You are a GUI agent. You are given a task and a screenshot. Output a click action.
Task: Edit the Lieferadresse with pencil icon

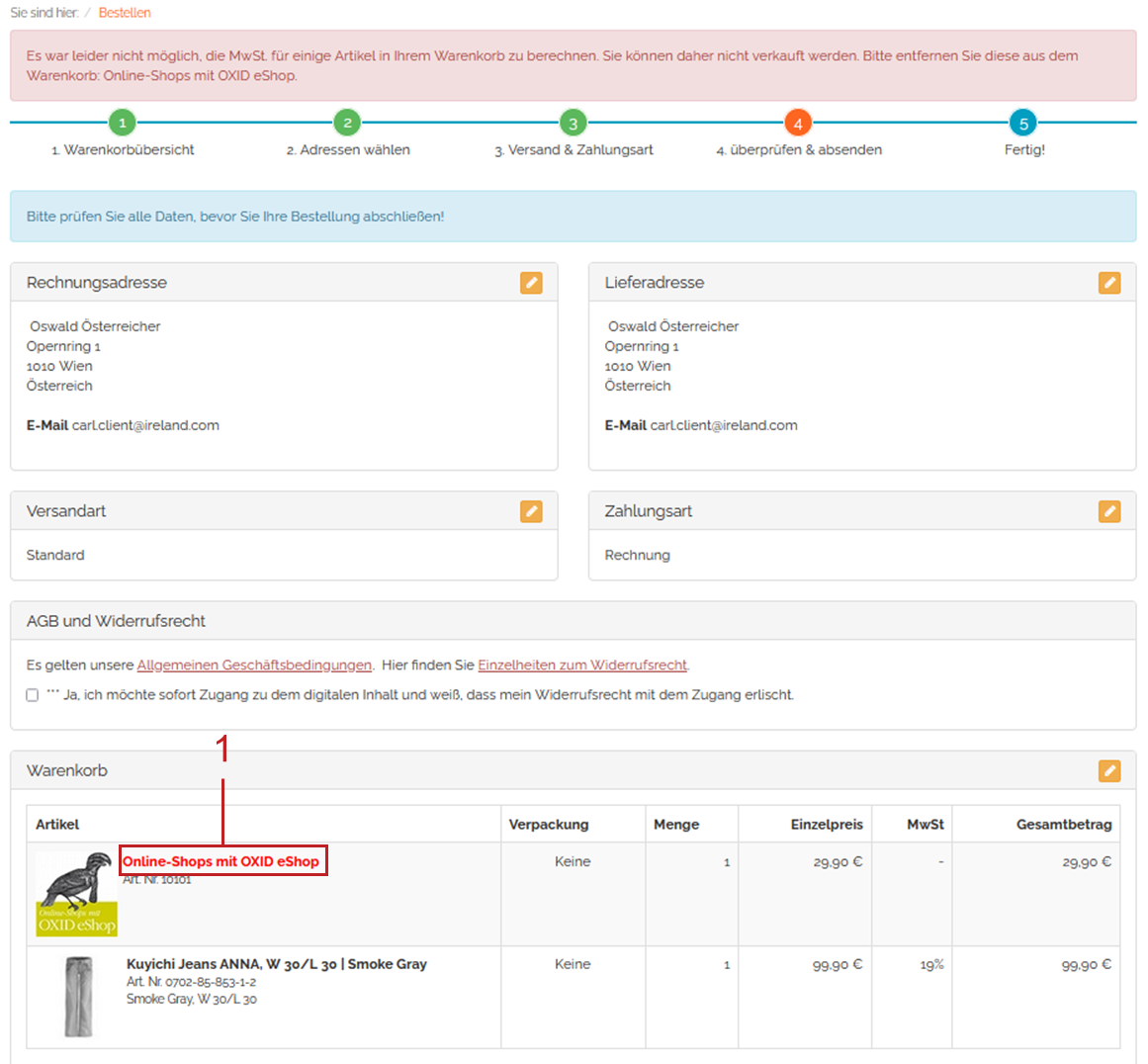[1109, 283]
